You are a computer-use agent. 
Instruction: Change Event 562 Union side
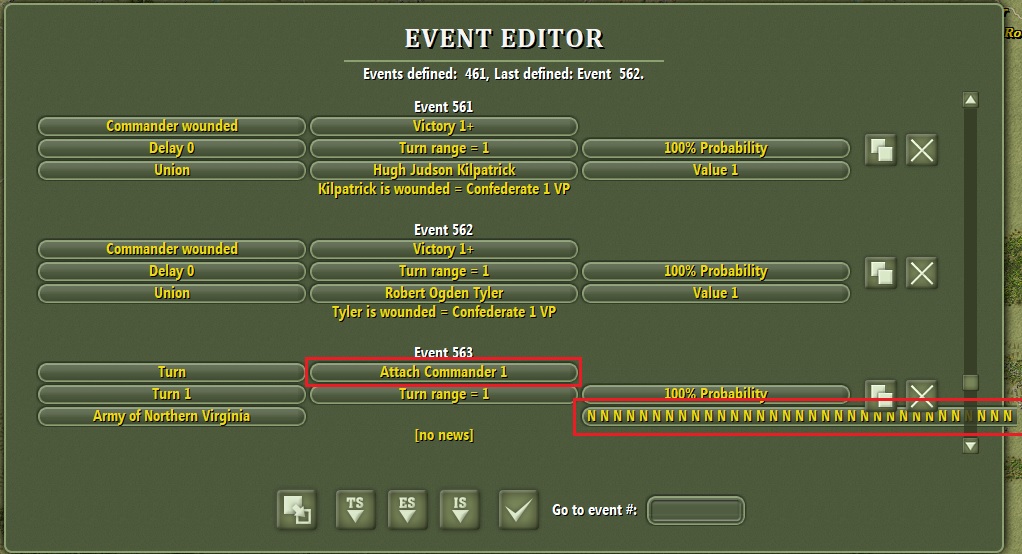coord(171,293)
